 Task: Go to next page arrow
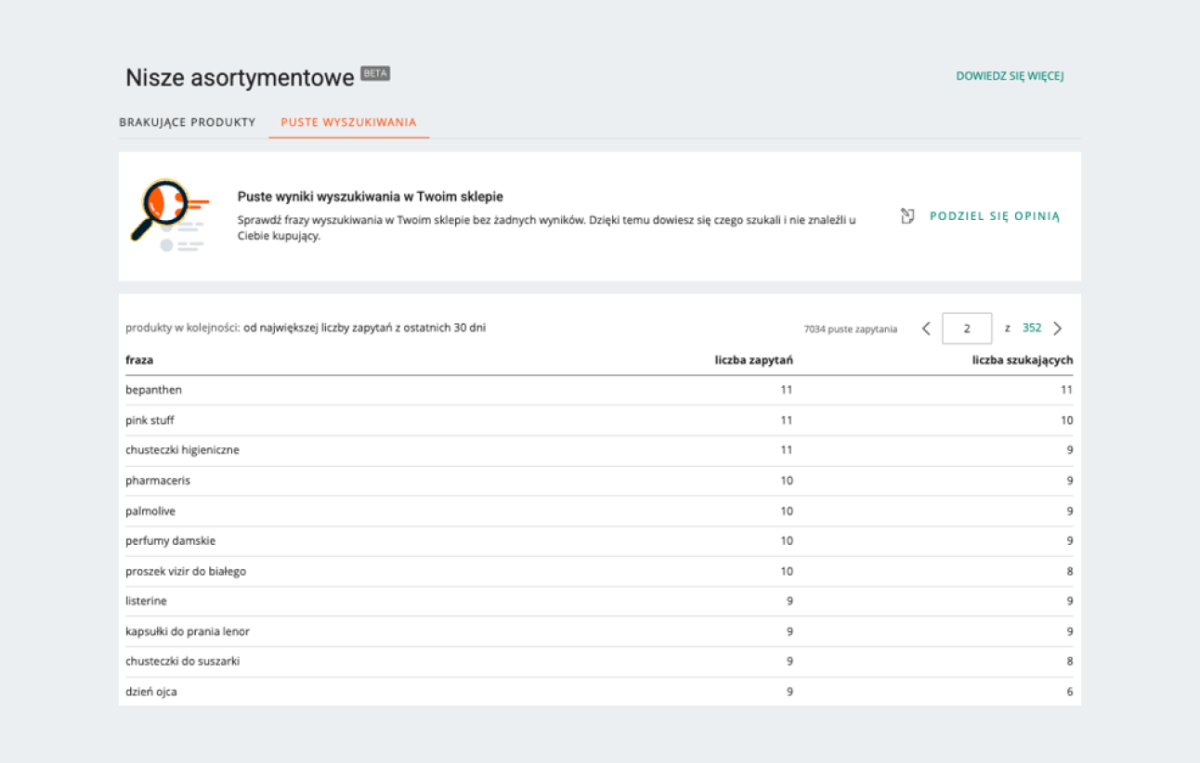[x=1058, y=328]
